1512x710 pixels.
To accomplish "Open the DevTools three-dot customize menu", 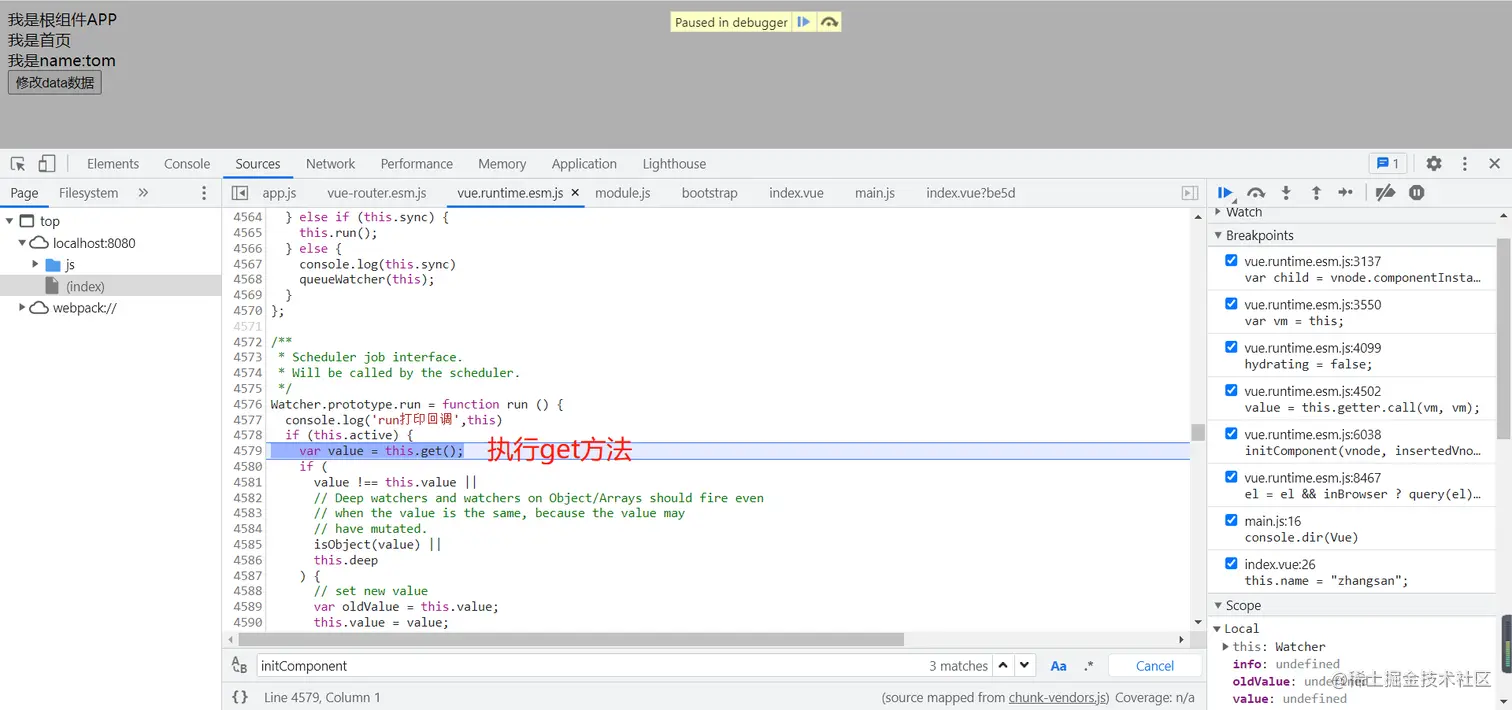I will point(1465,164).
